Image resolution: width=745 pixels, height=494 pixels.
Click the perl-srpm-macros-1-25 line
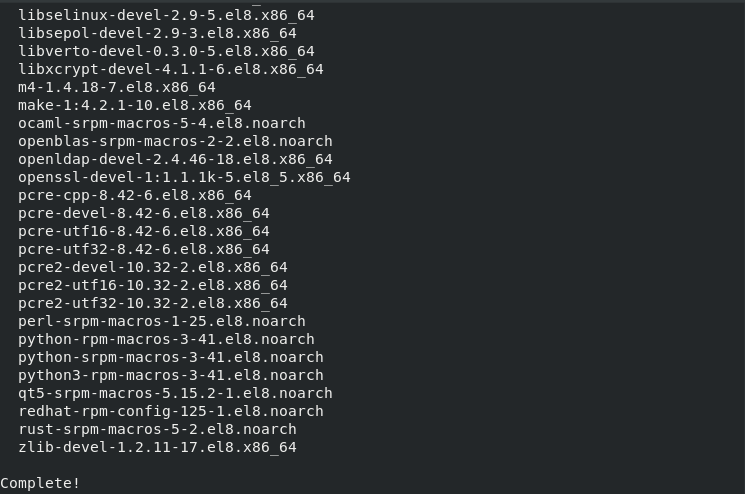[x=162, y=321]
